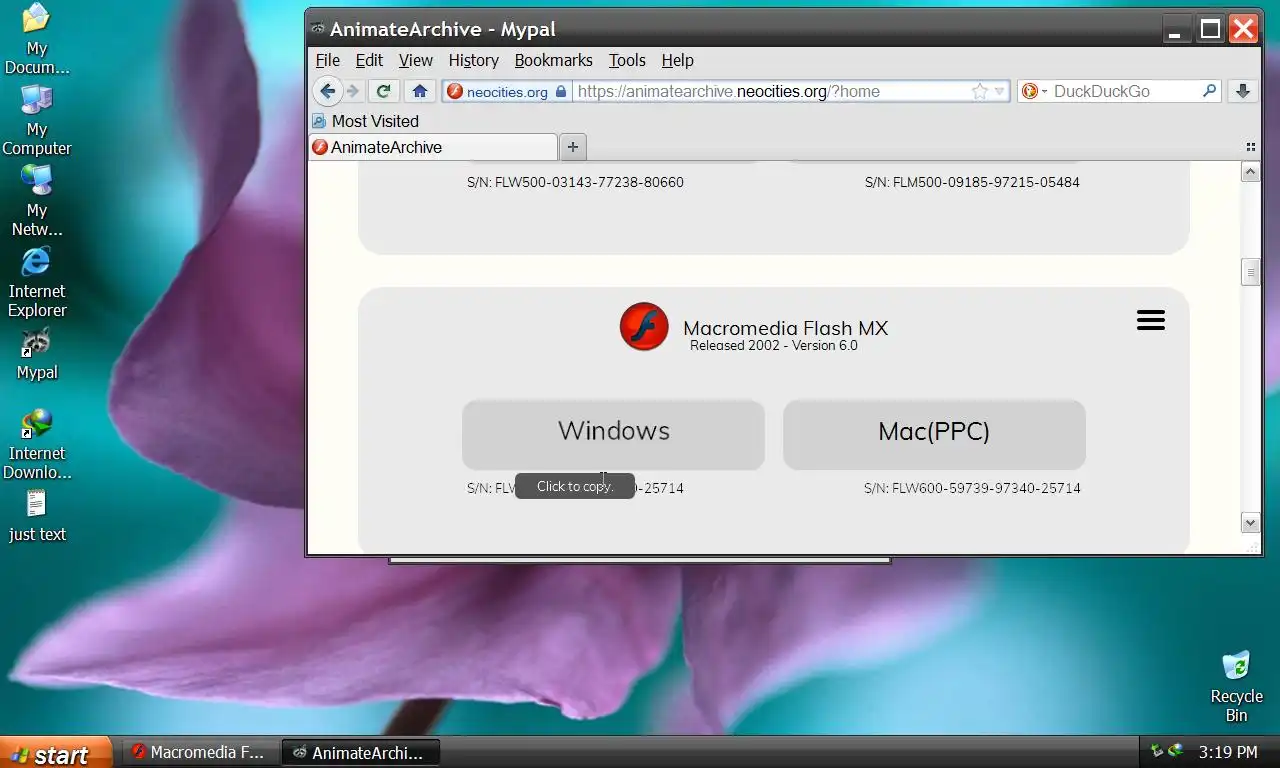This screenshot has height=768, width=1280.
Task: Open the Macromedia Flash MX hamburger menu
Action: pos(1151,320)
